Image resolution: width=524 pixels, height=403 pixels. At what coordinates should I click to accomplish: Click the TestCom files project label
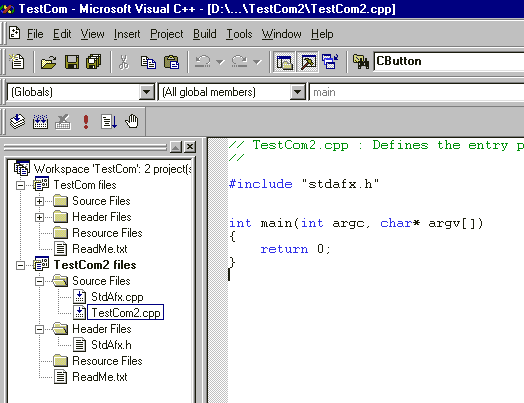[x=85, y=185]
